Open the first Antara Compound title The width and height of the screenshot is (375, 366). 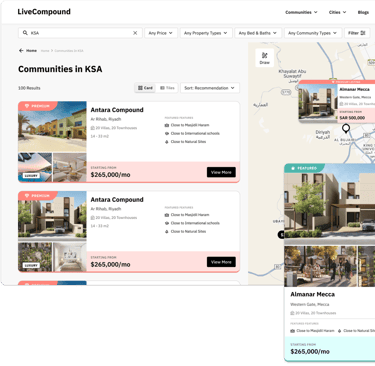117,110
